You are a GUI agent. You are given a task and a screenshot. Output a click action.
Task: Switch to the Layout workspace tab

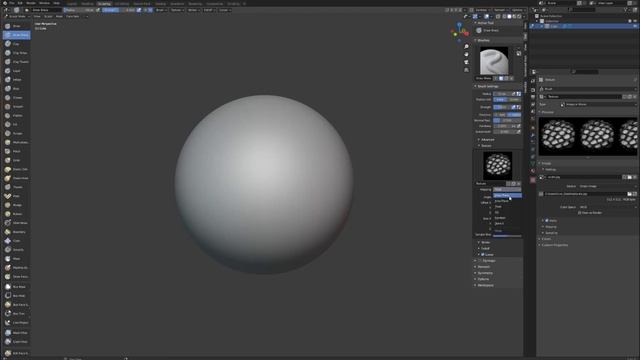pos(72,4)
